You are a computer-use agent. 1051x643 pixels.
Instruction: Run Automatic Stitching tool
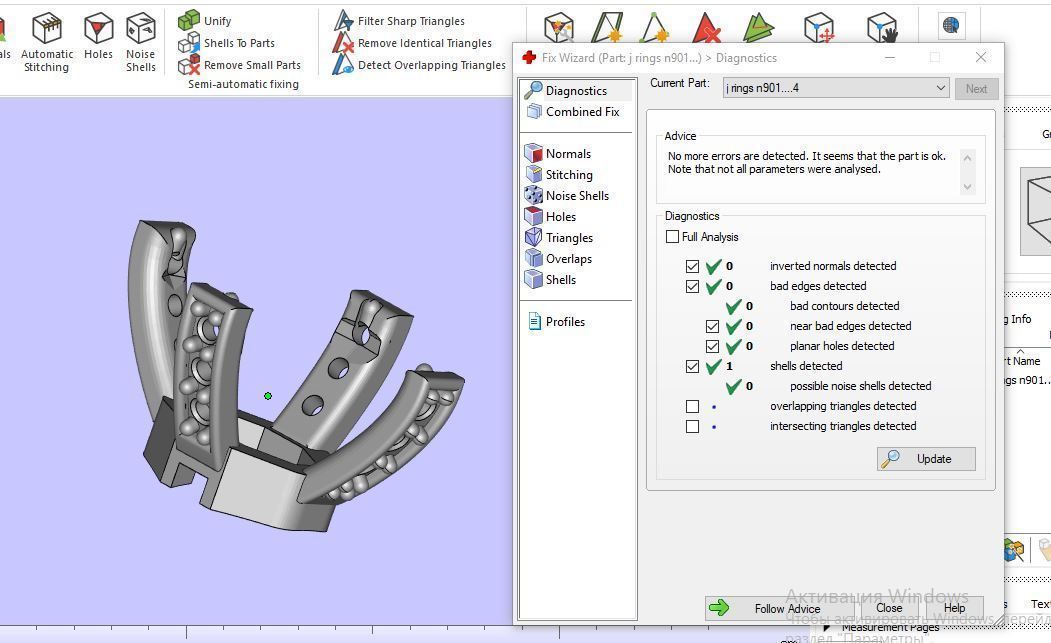coord(47,42)
